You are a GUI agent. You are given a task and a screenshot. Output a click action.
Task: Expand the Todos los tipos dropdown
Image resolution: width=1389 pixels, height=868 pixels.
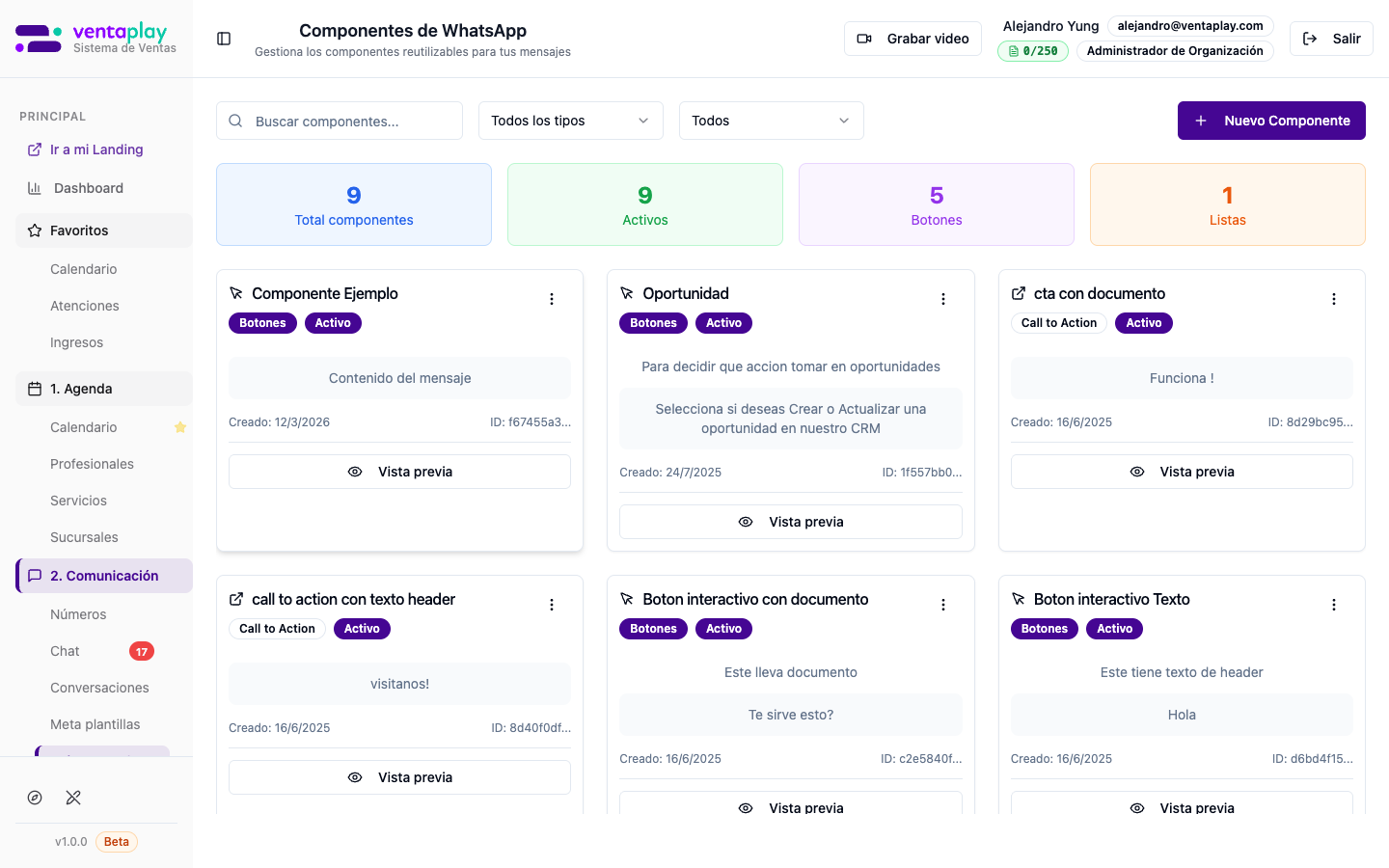570,121
